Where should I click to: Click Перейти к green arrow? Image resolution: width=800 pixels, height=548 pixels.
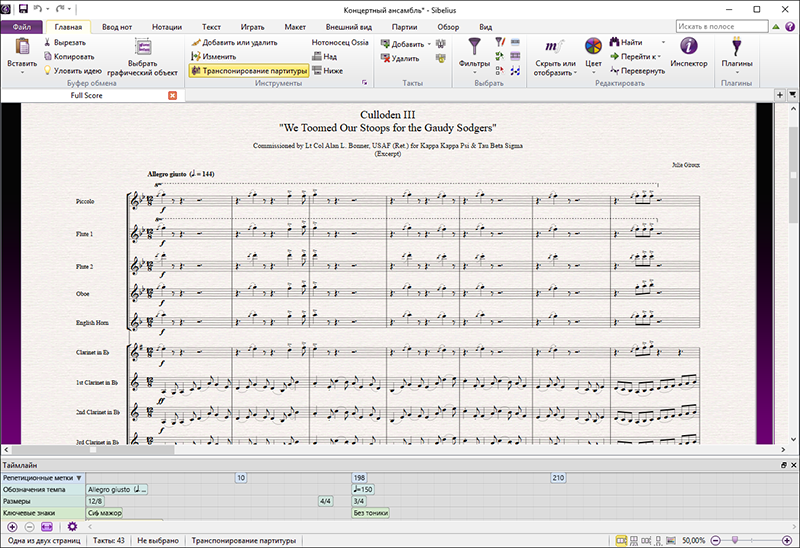pyautogui.click(x=614, y=56)
